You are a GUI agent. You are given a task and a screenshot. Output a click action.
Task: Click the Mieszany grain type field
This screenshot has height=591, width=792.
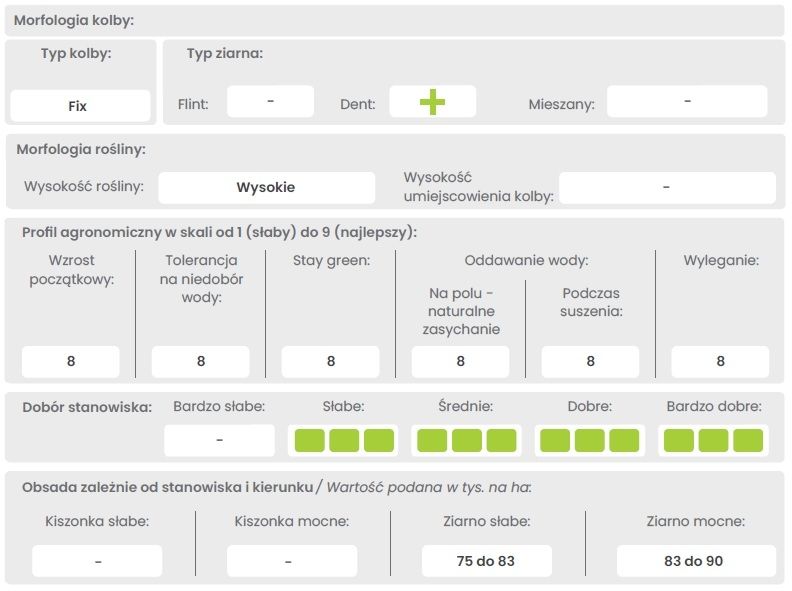687,102
